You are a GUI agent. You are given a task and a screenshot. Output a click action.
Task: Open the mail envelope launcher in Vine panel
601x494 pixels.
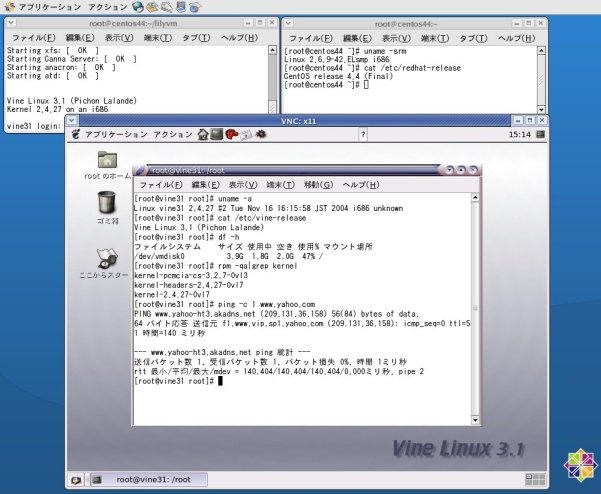246,135
